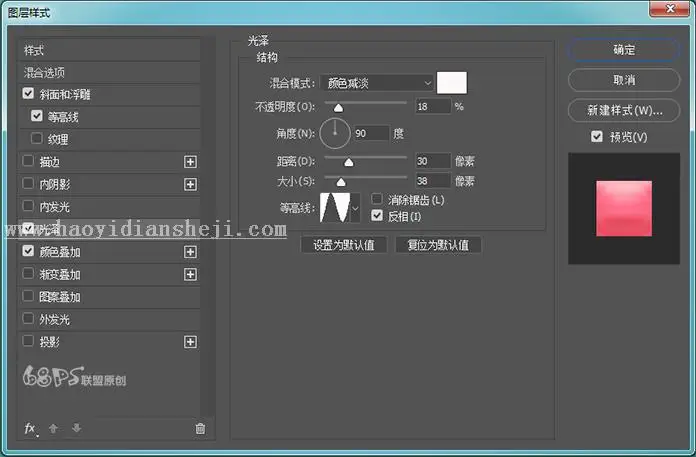This screenshot has width=696, height=457.
Task: Move effect down with the down arrow icon
Action: coord(76,428)
